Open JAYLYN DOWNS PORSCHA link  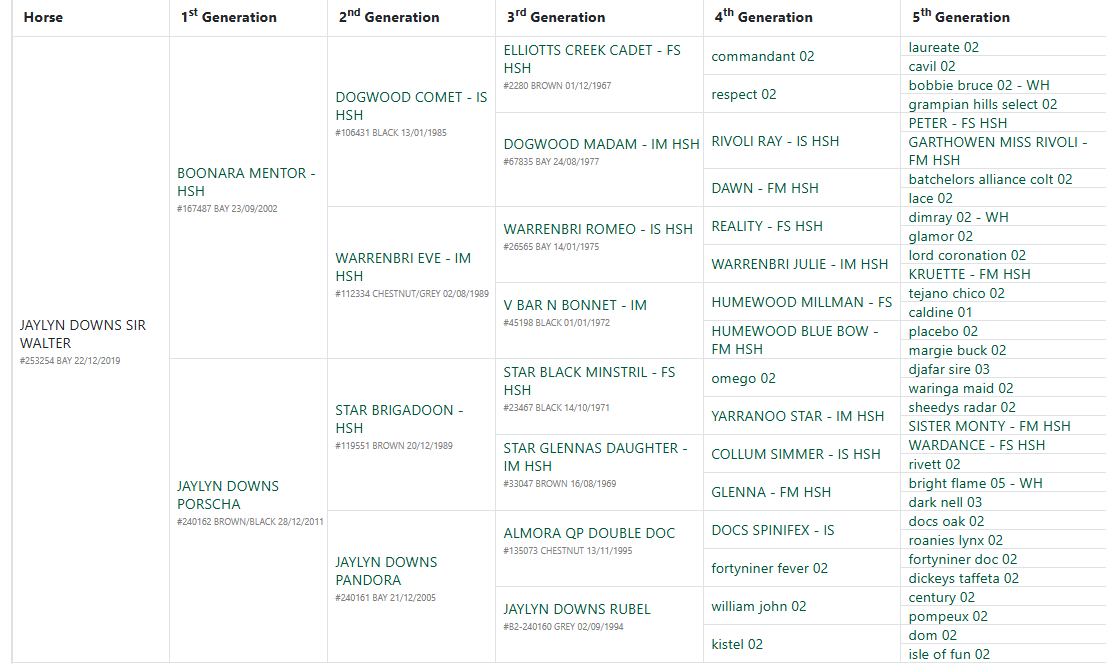click(227, 495)
